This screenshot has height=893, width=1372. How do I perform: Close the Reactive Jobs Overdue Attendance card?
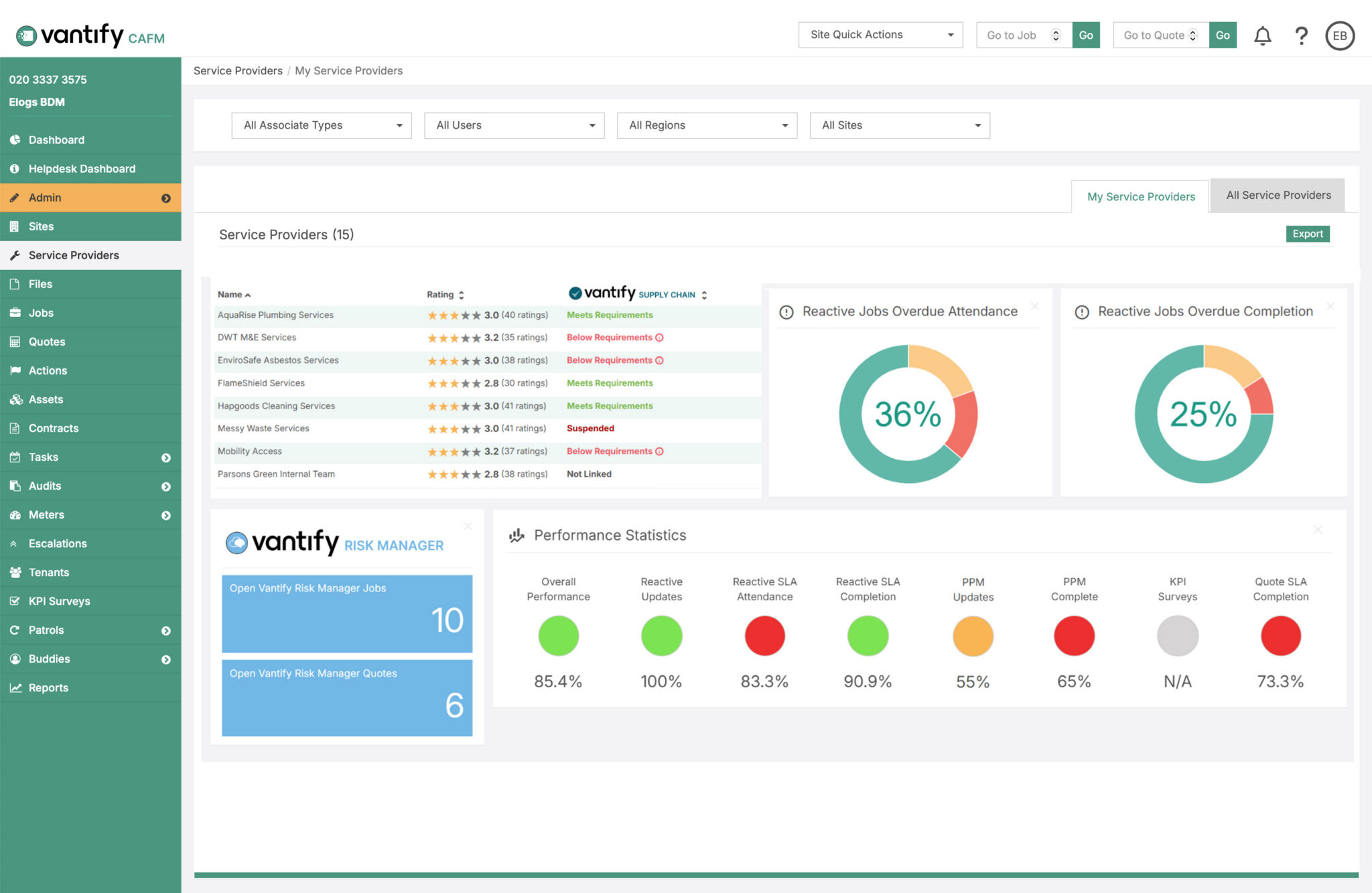click(1035, 306)
